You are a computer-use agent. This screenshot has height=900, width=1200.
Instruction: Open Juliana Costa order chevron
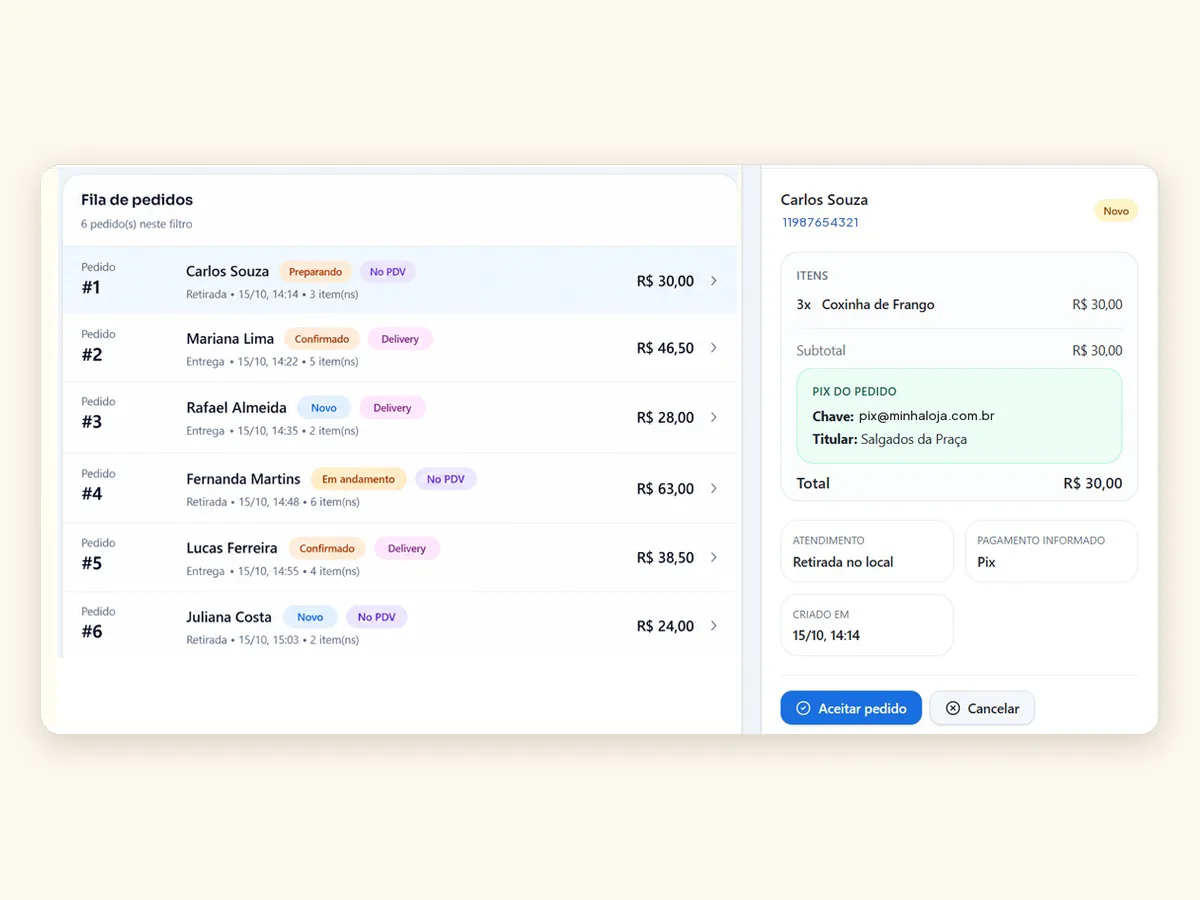pos(713,626)
